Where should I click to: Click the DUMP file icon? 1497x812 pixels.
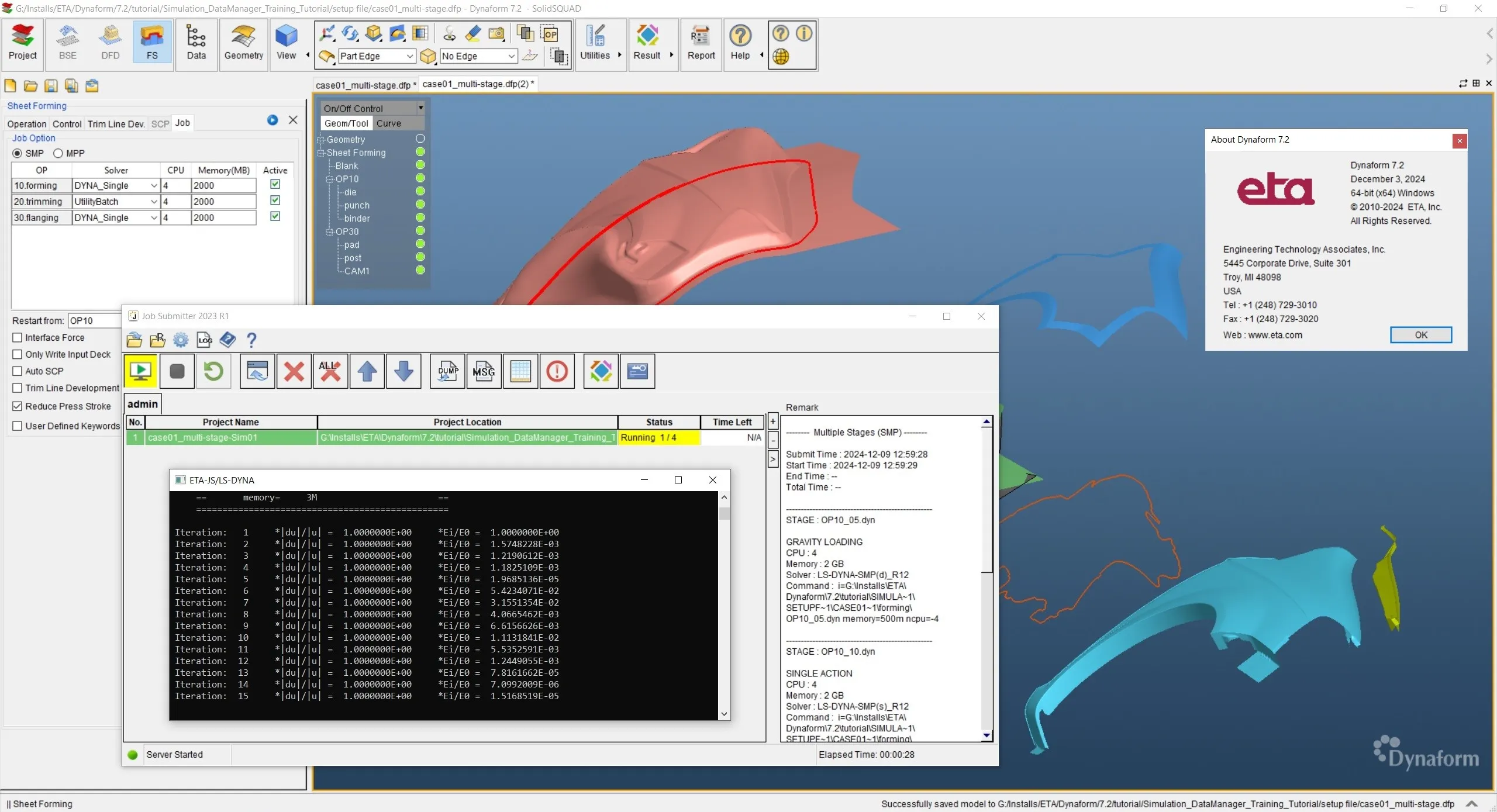(448, 371)
